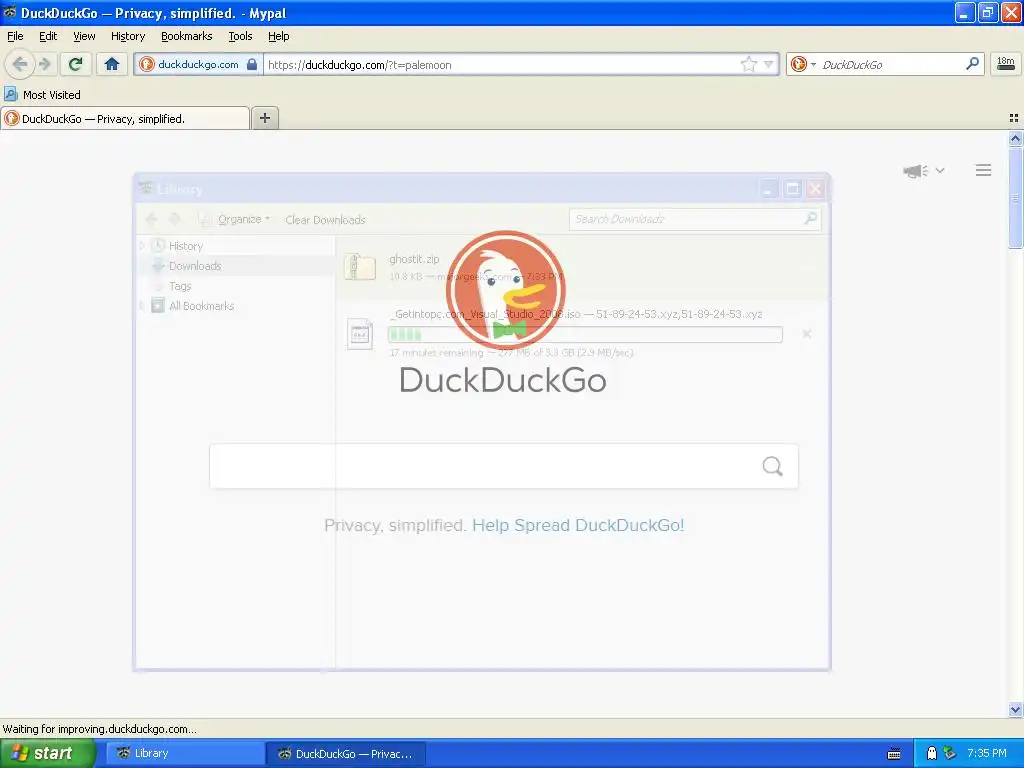Open the Help menu

pos(278,36)
